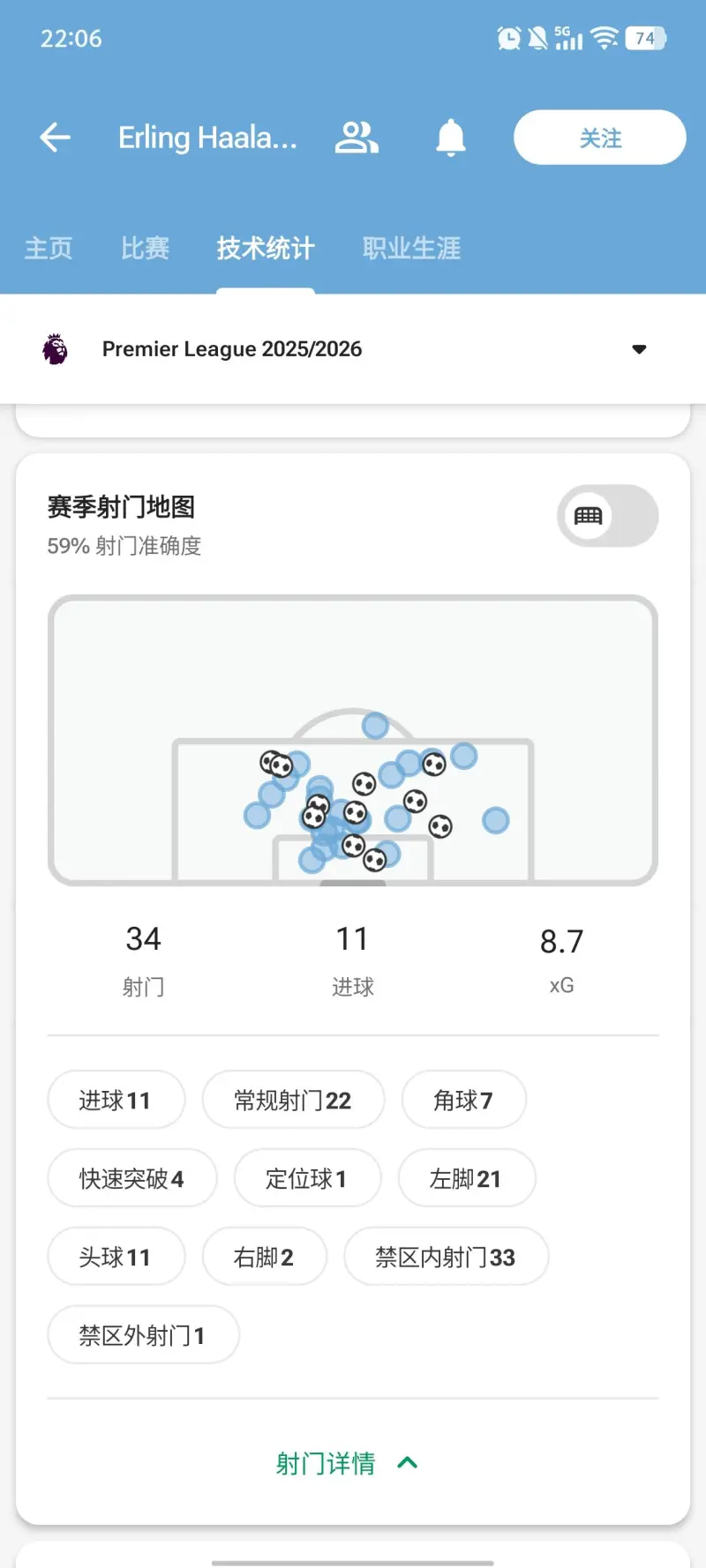706x1568 pixels.
Task: Tap the goal-view icon on the toggle
Action: pyautogui.click(x=589, y=516)
